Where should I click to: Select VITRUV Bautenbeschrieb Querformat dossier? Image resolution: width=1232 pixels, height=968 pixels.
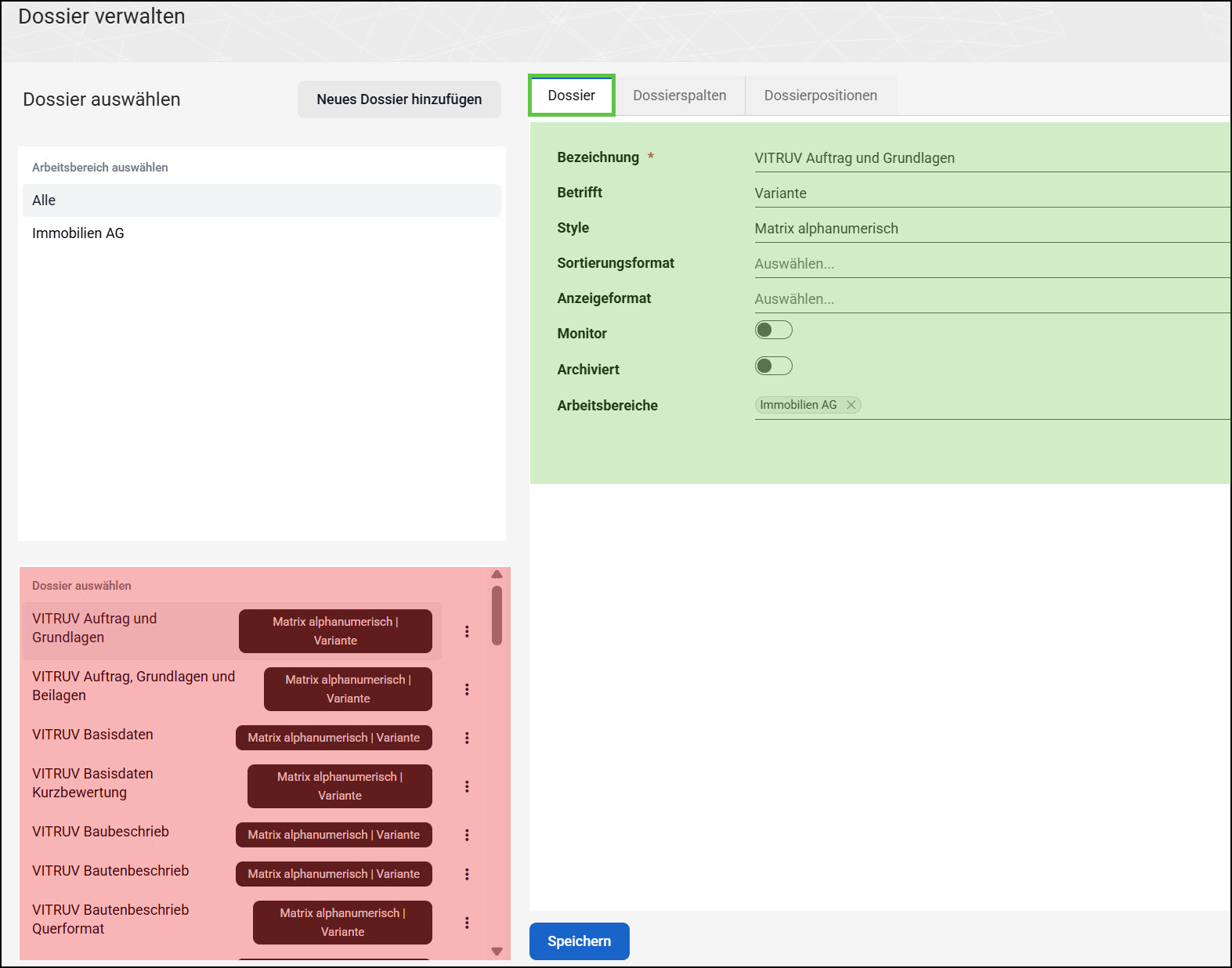tap(232, 923)
